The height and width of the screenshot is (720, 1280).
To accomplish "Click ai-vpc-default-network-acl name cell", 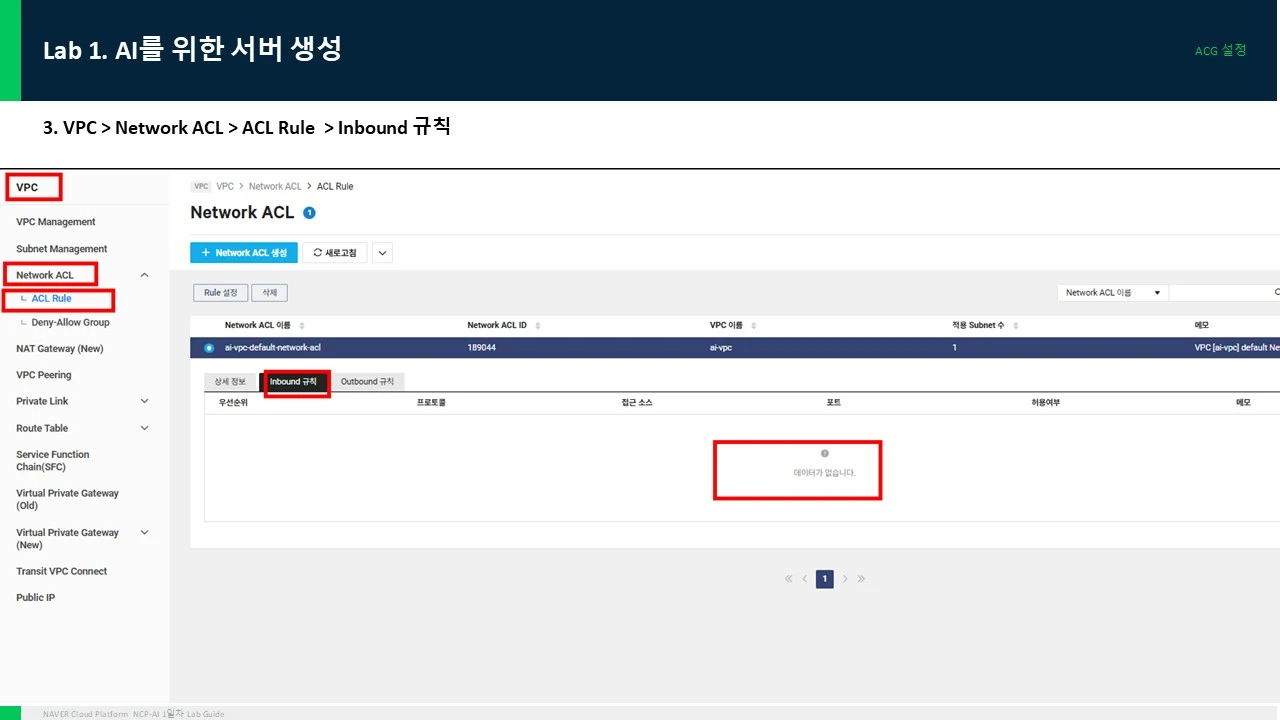I will pos(273,348).
